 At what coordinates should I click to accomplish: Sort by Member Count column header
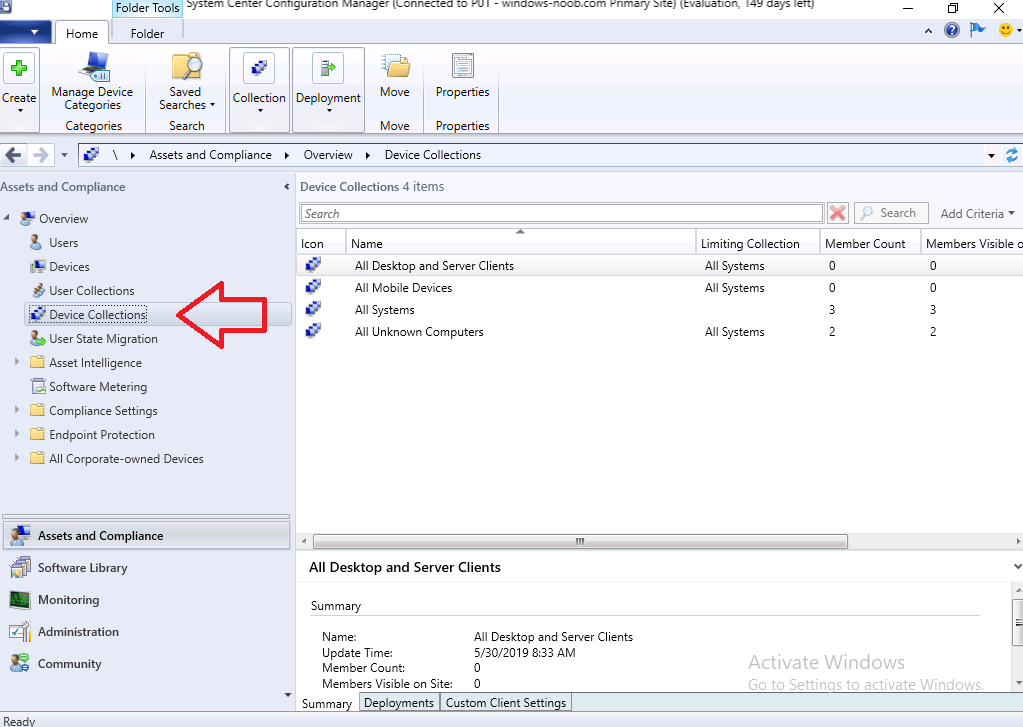870,243
